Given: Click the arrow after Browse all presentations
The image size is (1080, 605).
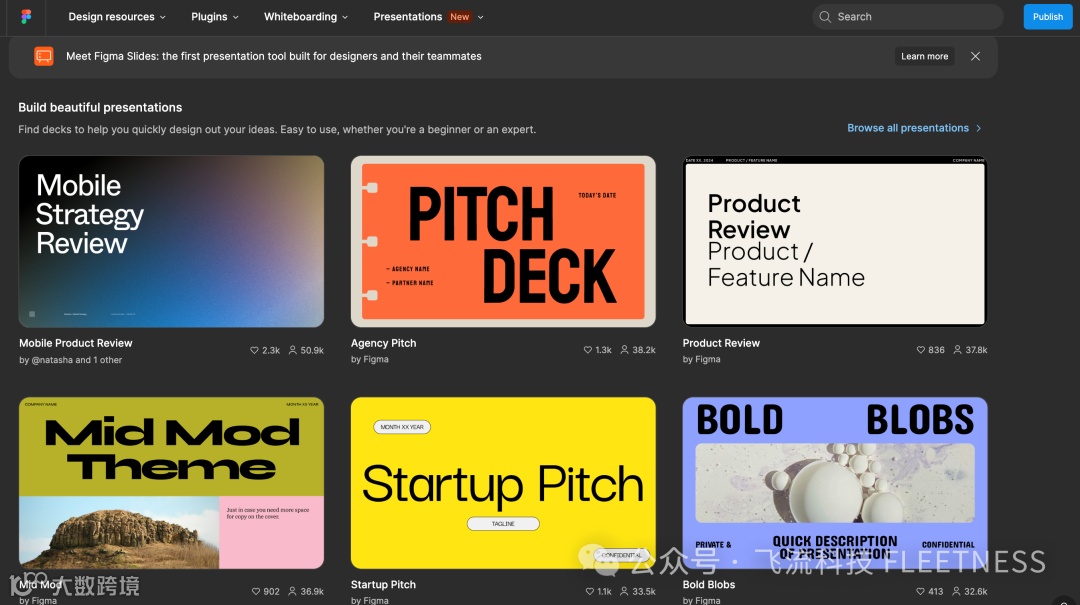Looking at the screenshot, I should point(979,128).
